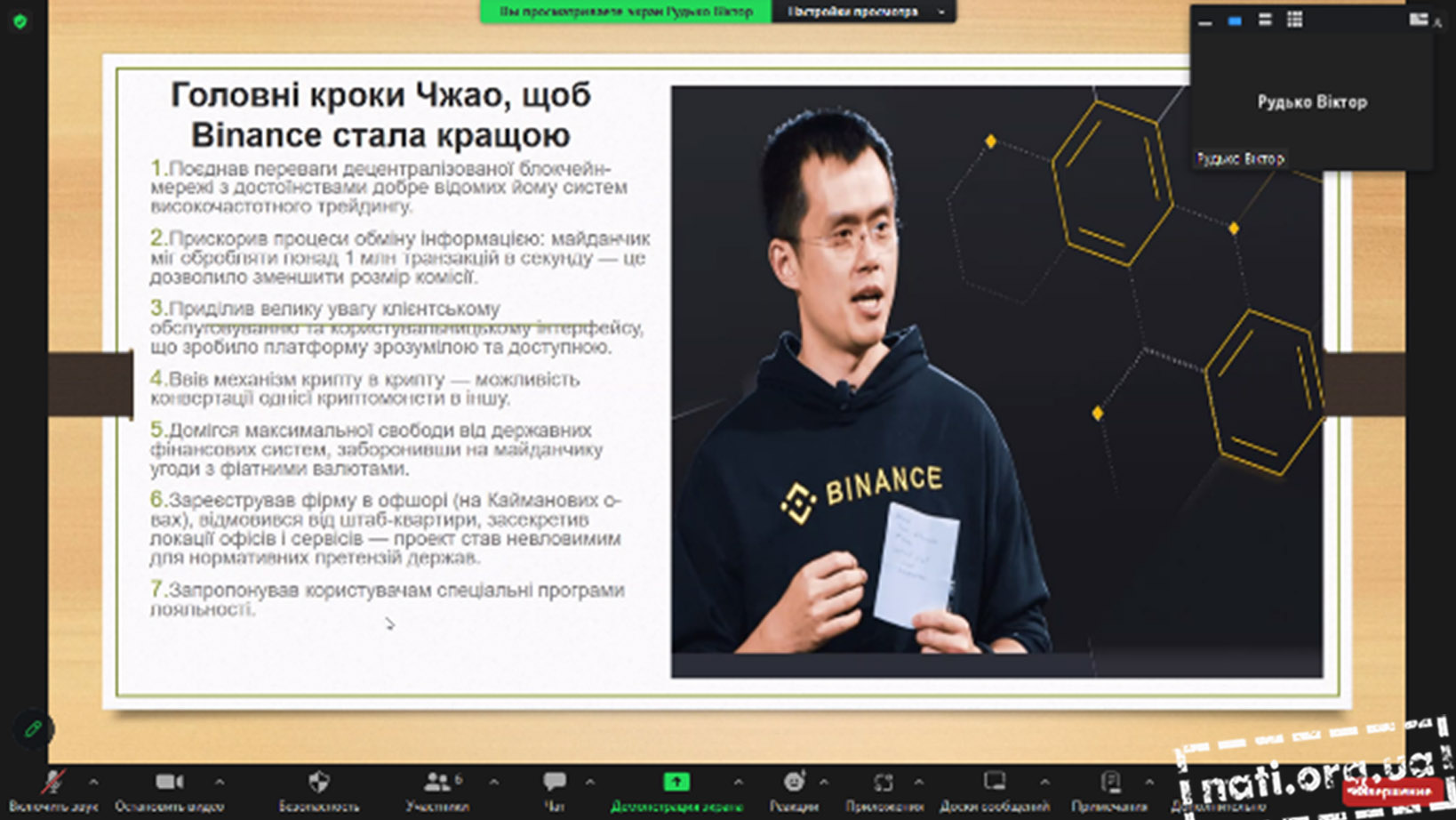Open the Примечания notes icon

(x=1109, y=790)
